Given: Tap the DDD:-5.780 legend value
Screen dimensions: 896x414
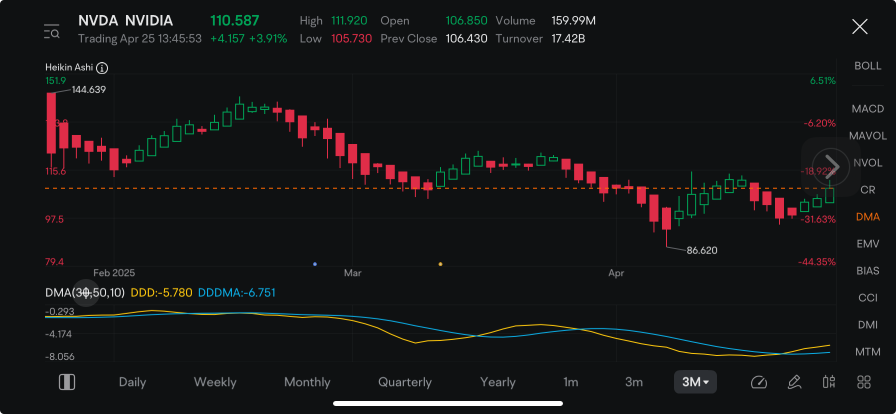Looking at the screenshot, I should pos(162,293).
